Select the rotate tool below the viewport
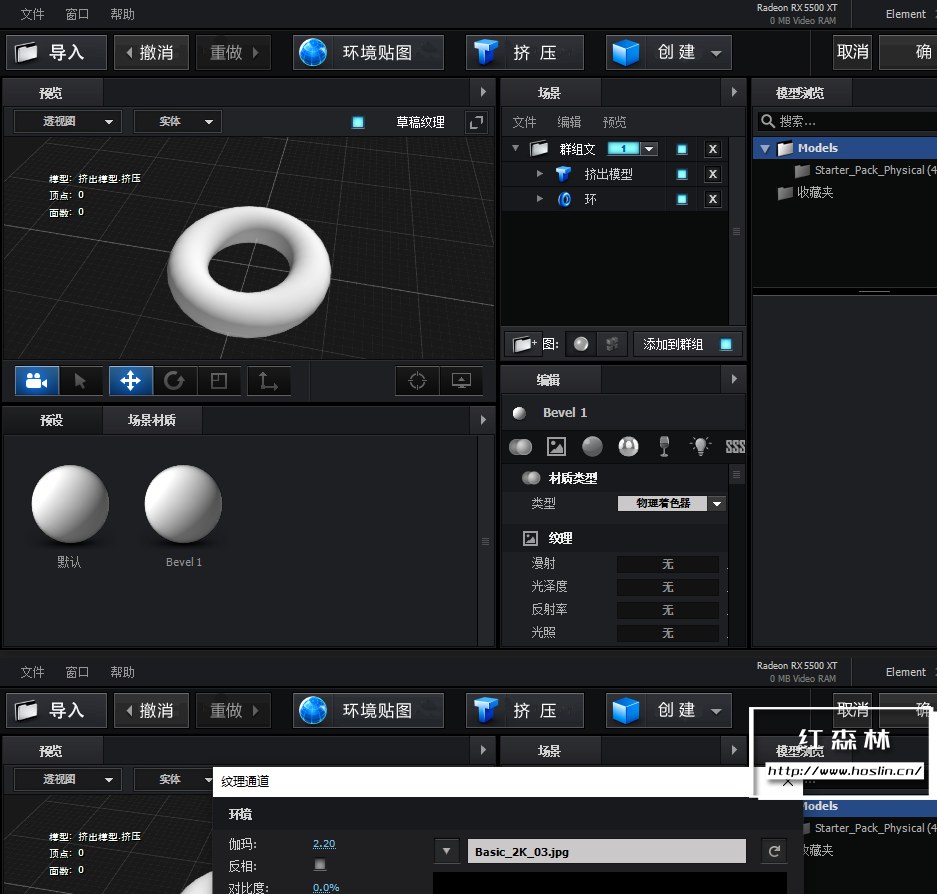937x894 pixels. click(174, 381)
